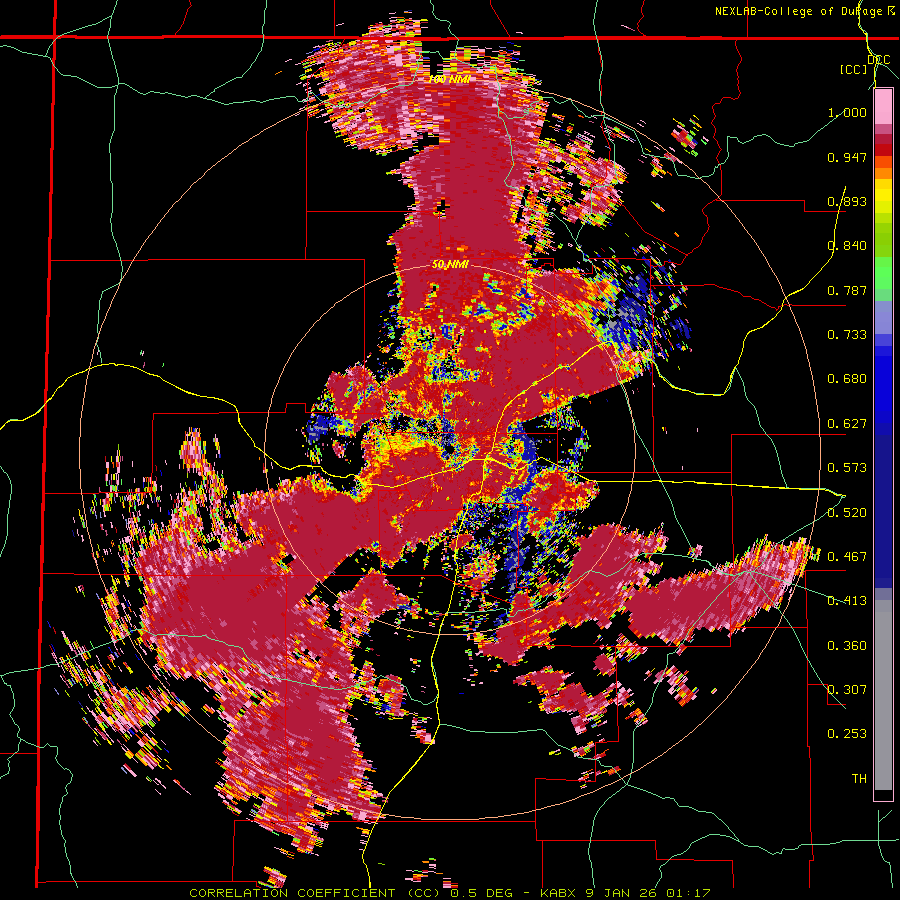900x900 pixels.
Task: Pick the light pink top legend color
Action: [x=883, y=106]
